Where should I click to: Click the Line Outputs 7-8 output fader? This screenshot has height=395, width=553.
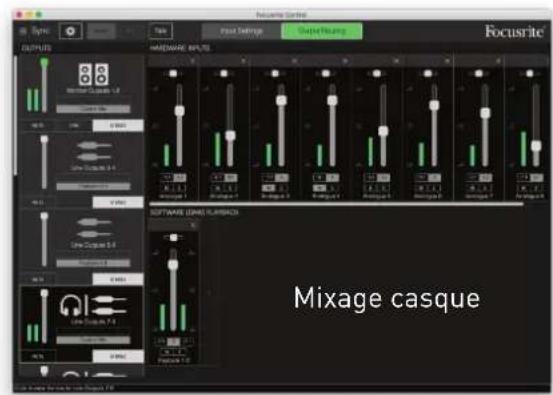point(44,316)
